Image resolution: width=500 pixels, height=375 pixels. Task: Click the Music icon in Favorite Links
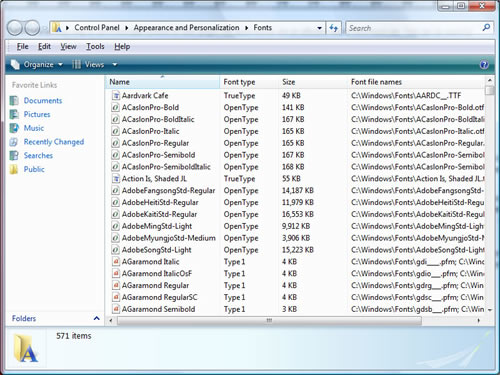pos(14,128)
